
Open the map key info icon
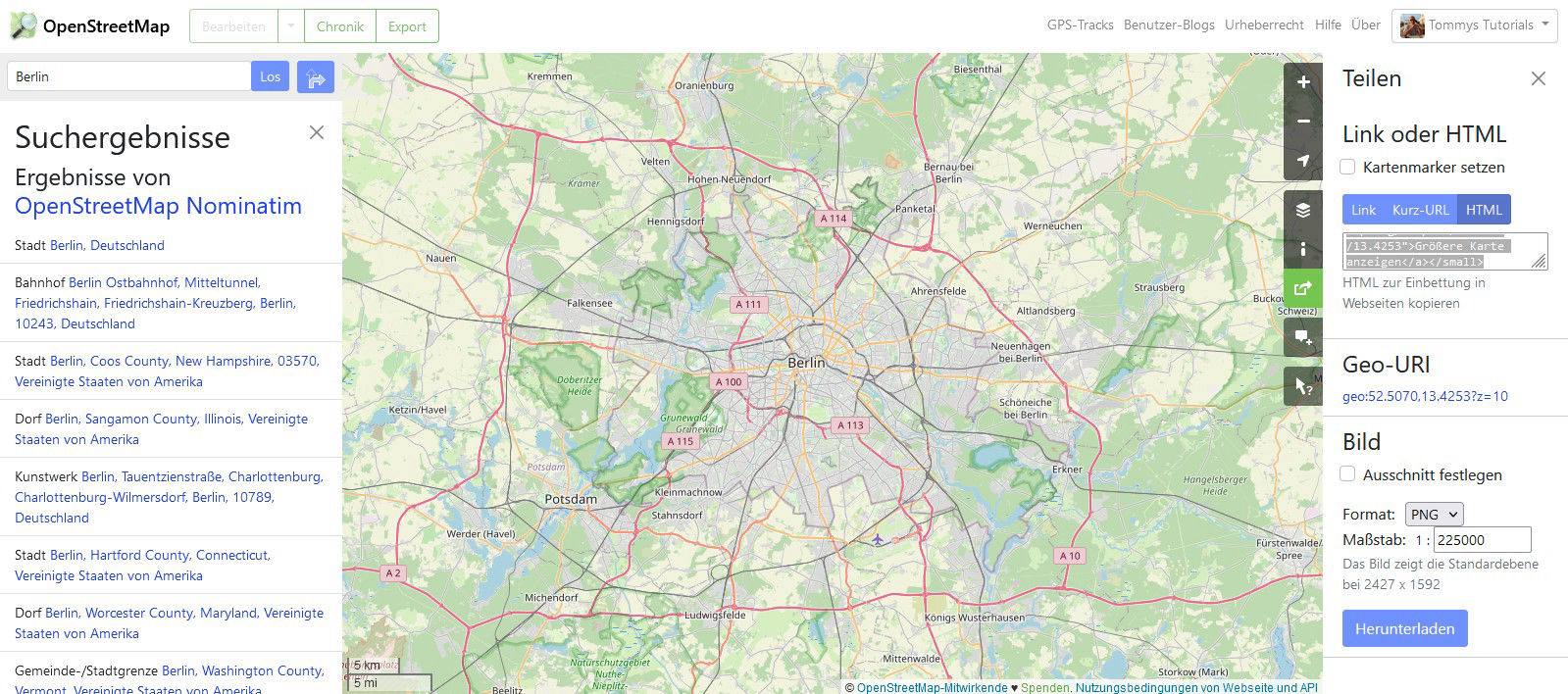click(1303, 249)
